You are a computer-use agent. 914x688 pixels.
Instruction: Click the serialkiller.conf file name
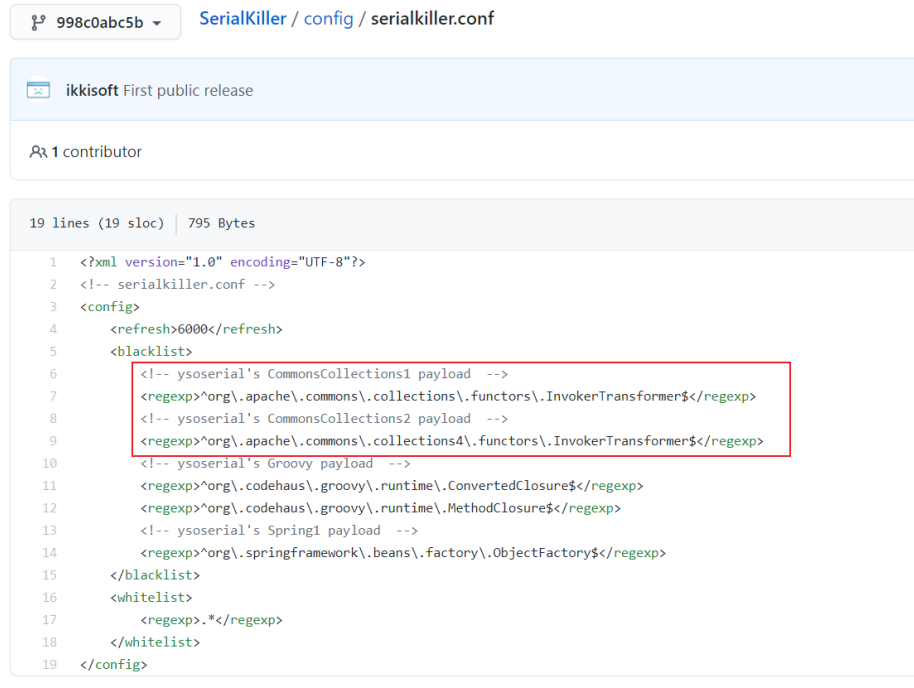432,19
